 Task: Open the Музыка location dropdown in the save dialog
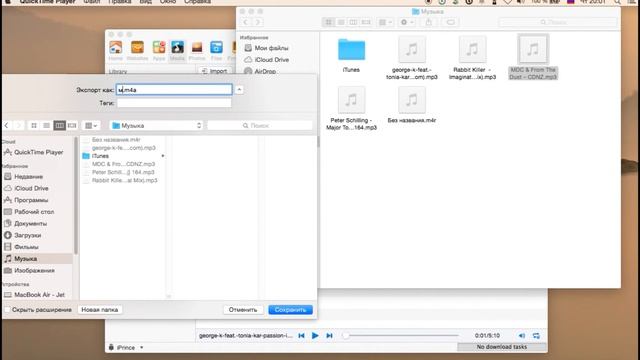(x=157, y=125)
